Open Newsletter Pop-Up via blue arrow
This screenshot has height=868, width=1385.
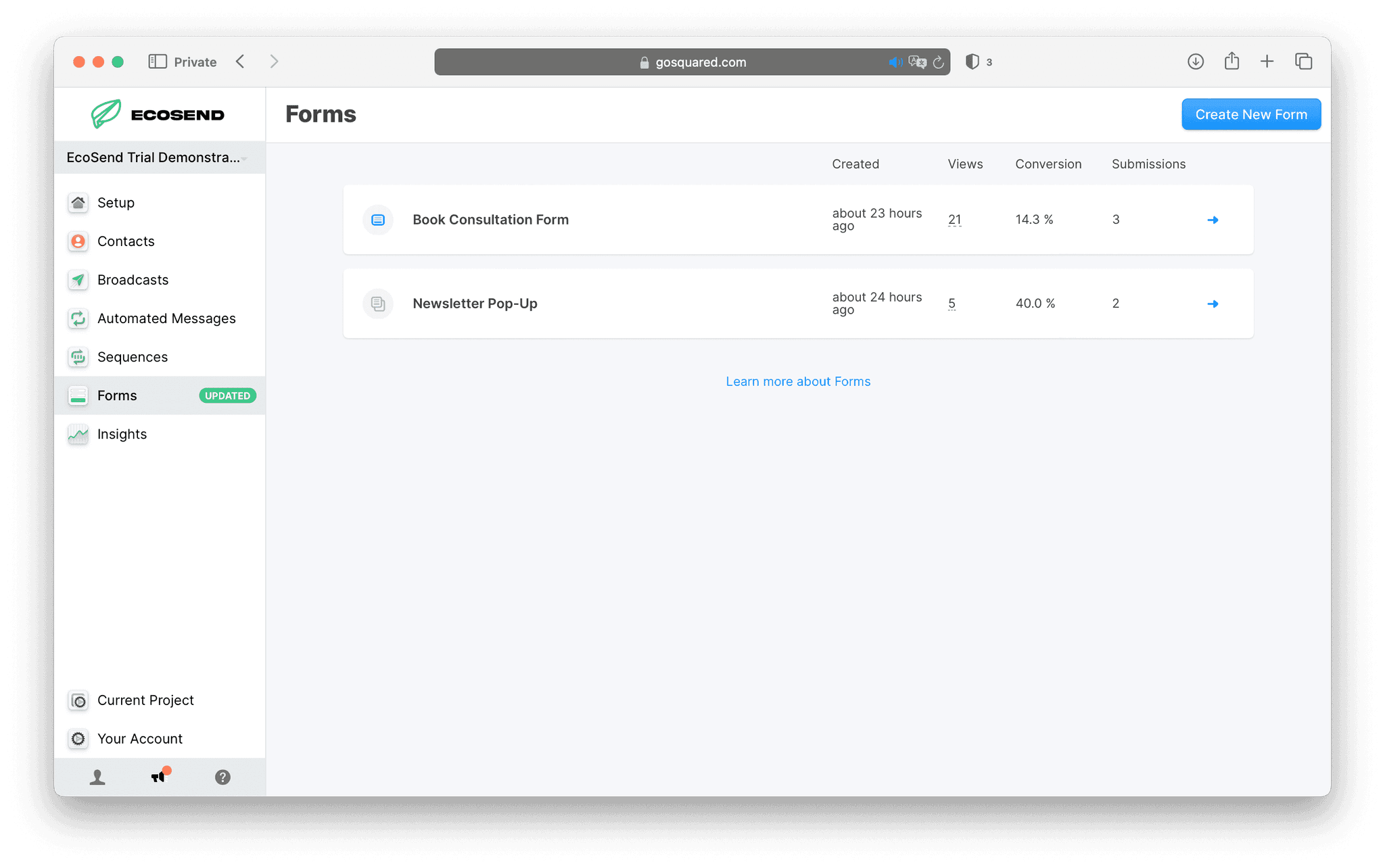pyautogui.click(x=1213, y=304)
